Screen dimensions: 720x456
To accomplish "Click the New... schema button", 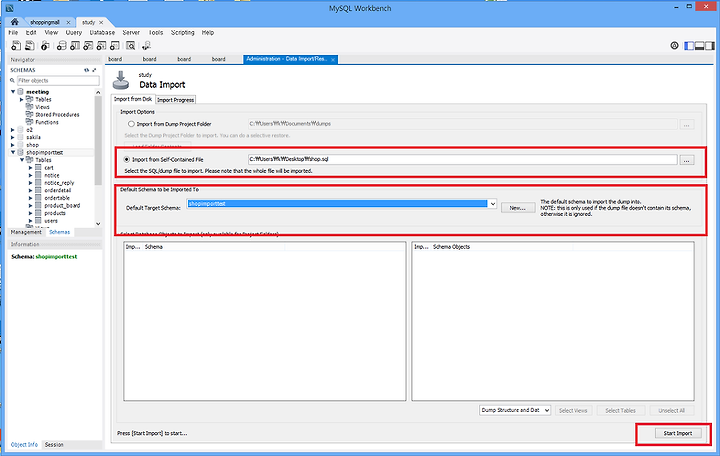I will click(x=518, y=208).
